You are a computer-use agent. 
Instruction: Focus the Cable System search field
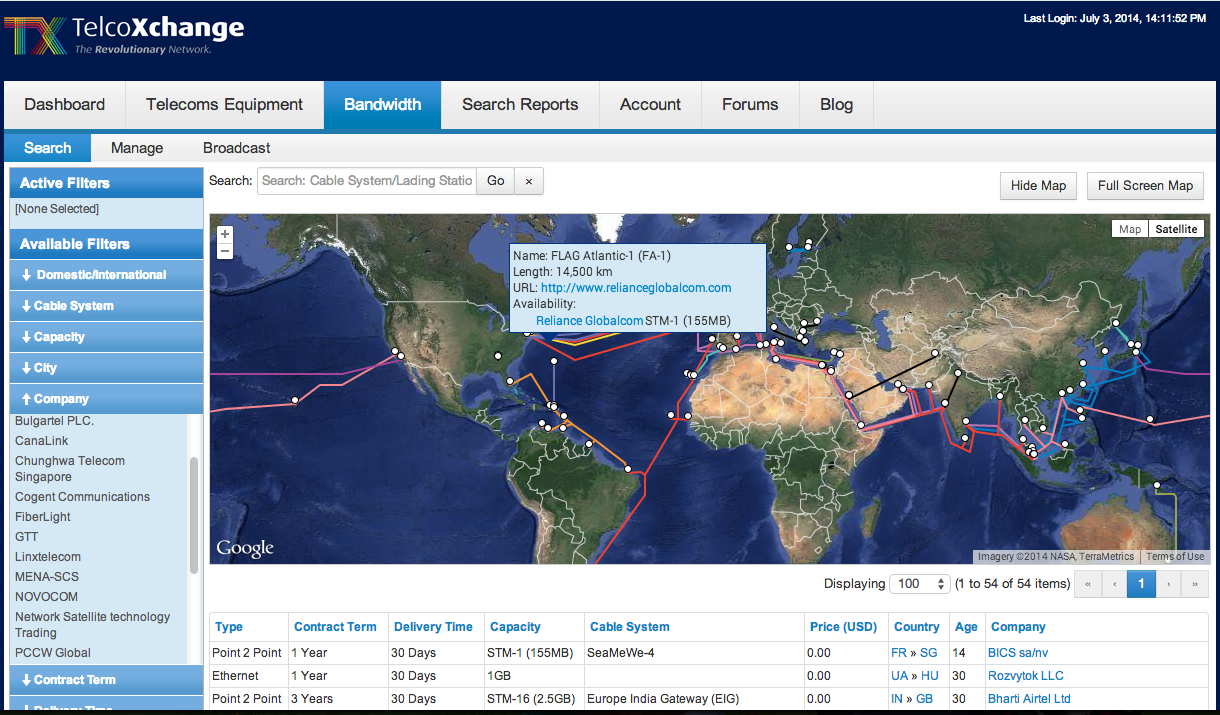(367, 181)
